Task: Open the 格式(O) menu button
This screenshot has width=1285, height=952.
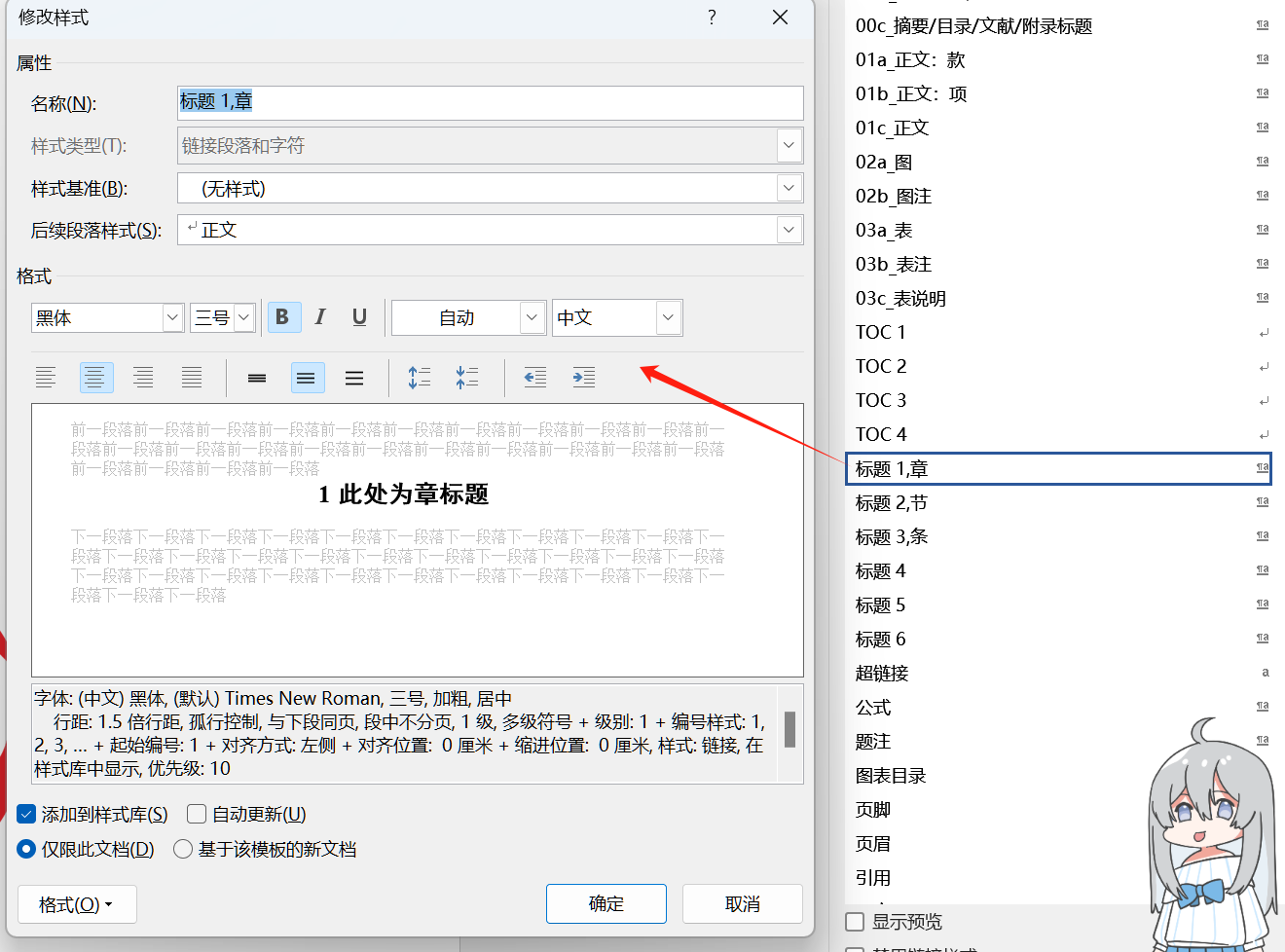Action: coord(77,904)
